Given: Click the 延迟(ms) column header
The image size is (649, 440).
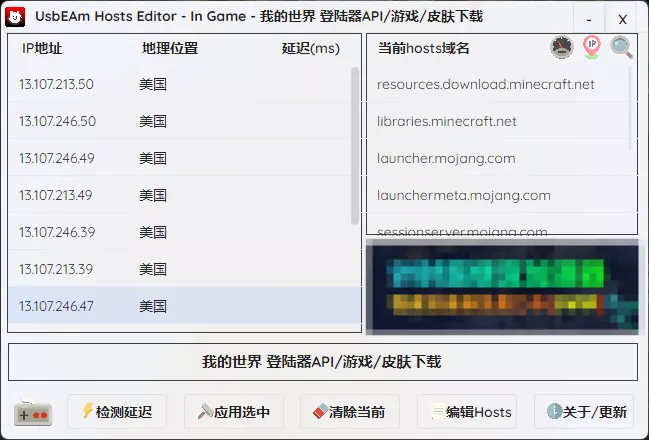Looking at the screenshot, I should 311,48.
